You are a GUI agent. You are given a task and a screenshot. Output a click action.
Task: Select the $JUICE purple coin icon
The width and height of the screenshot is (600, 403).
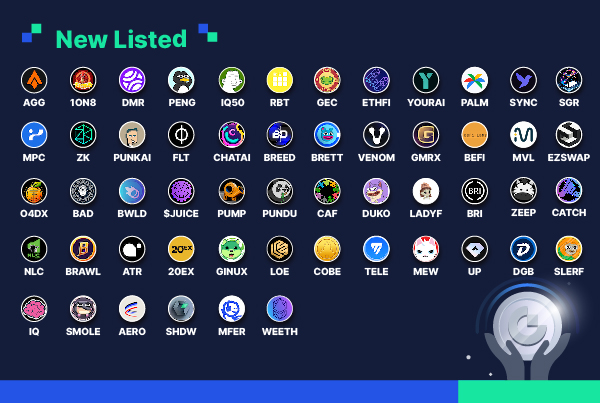pyautogui.click(x=181, y=191)
